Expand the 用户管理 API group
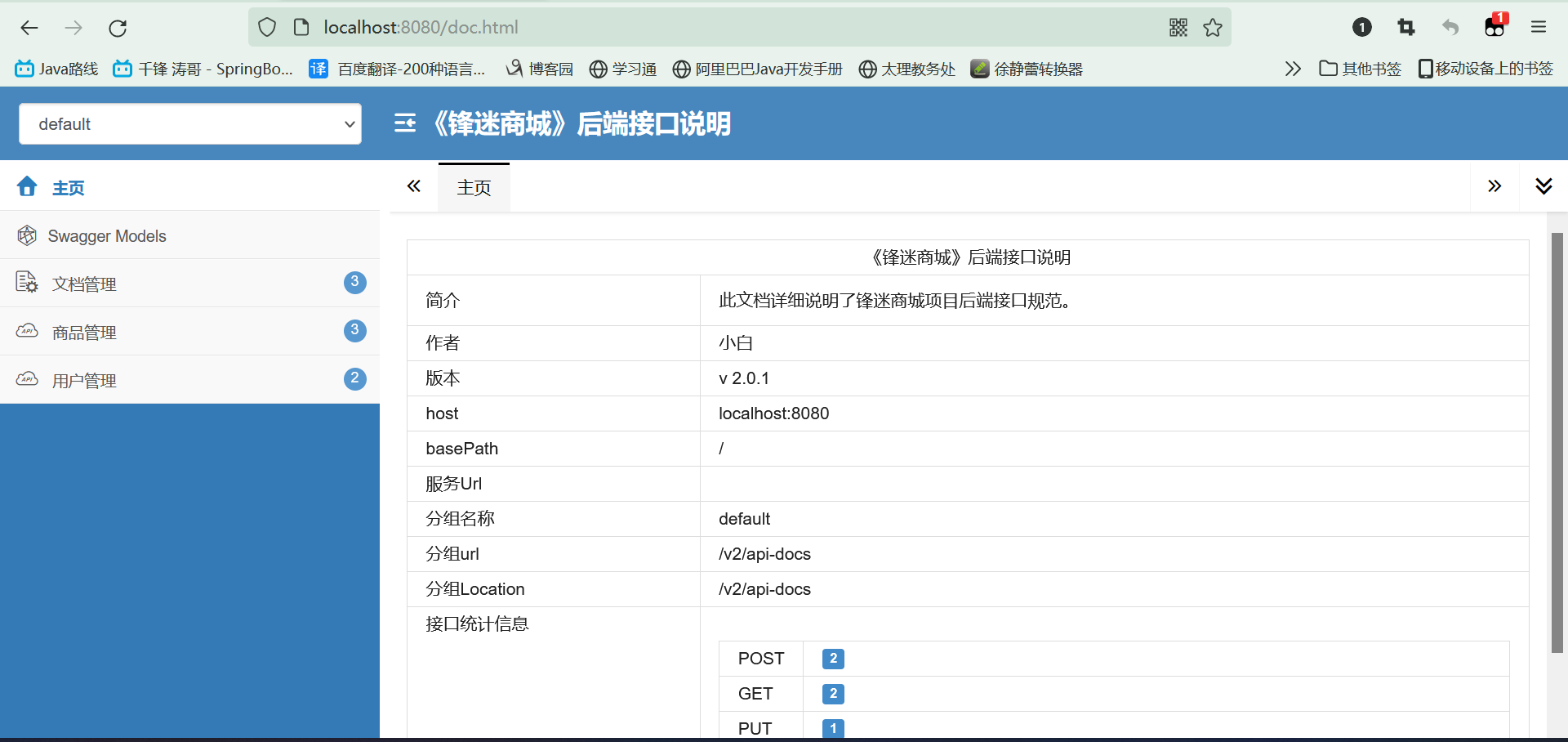This screenshot has height=742, width=1568. point(189,380)
